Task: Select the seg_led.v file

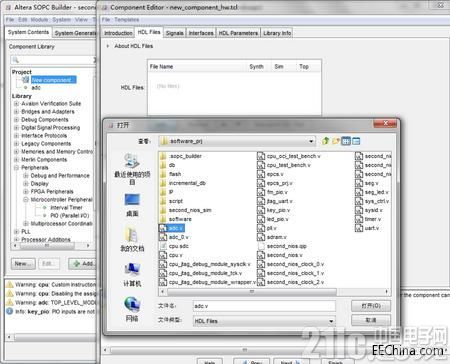Action: tap(372, 192)
